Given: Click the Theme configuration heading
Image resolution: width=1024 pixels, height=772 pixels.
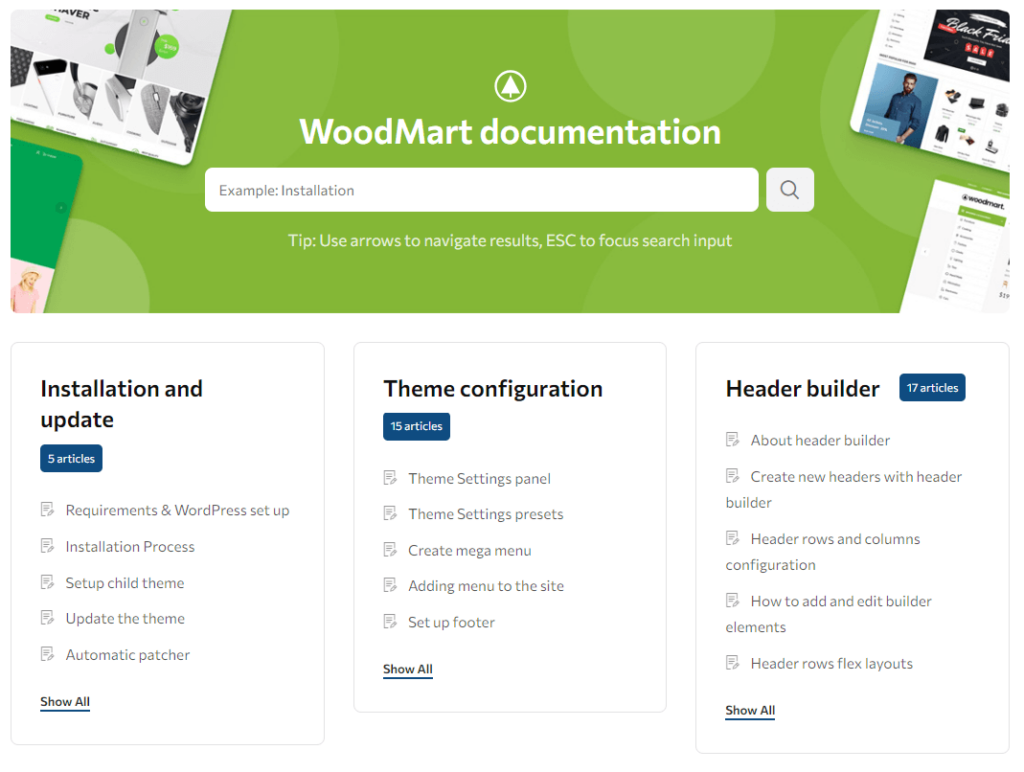Looking at the screenshot, I should 493,389.
